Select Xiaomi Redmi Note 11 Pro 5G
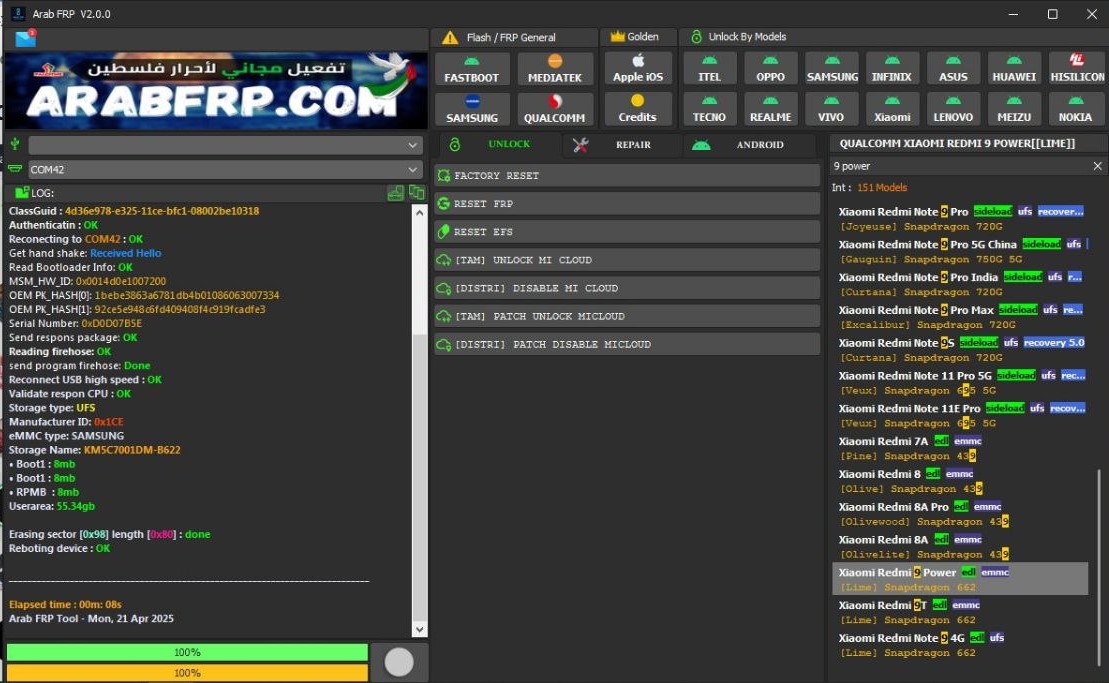The image size is (1109, 683). (x=960, y=383)
